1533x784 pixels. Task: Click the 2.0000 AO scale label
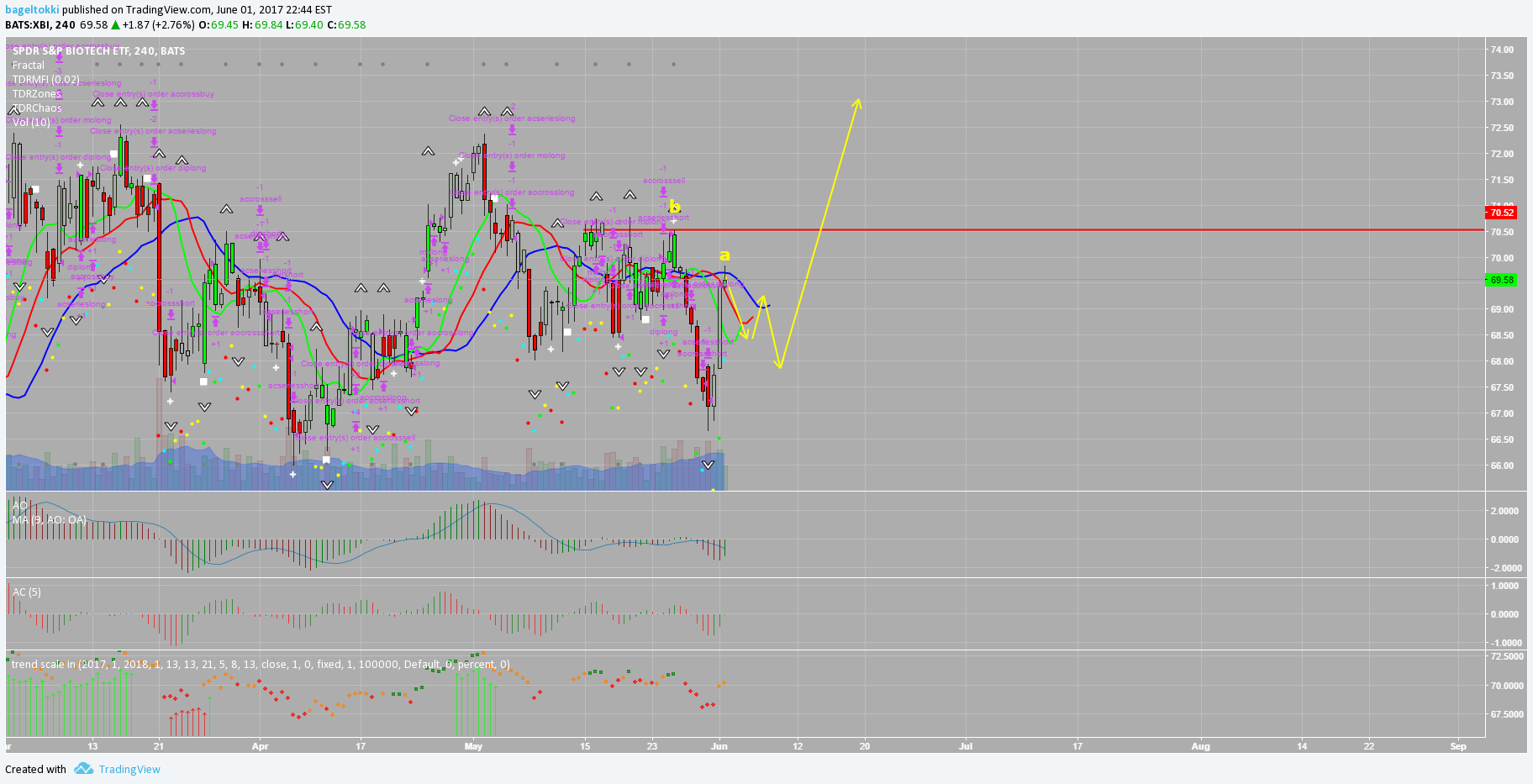pos(1504,511)
